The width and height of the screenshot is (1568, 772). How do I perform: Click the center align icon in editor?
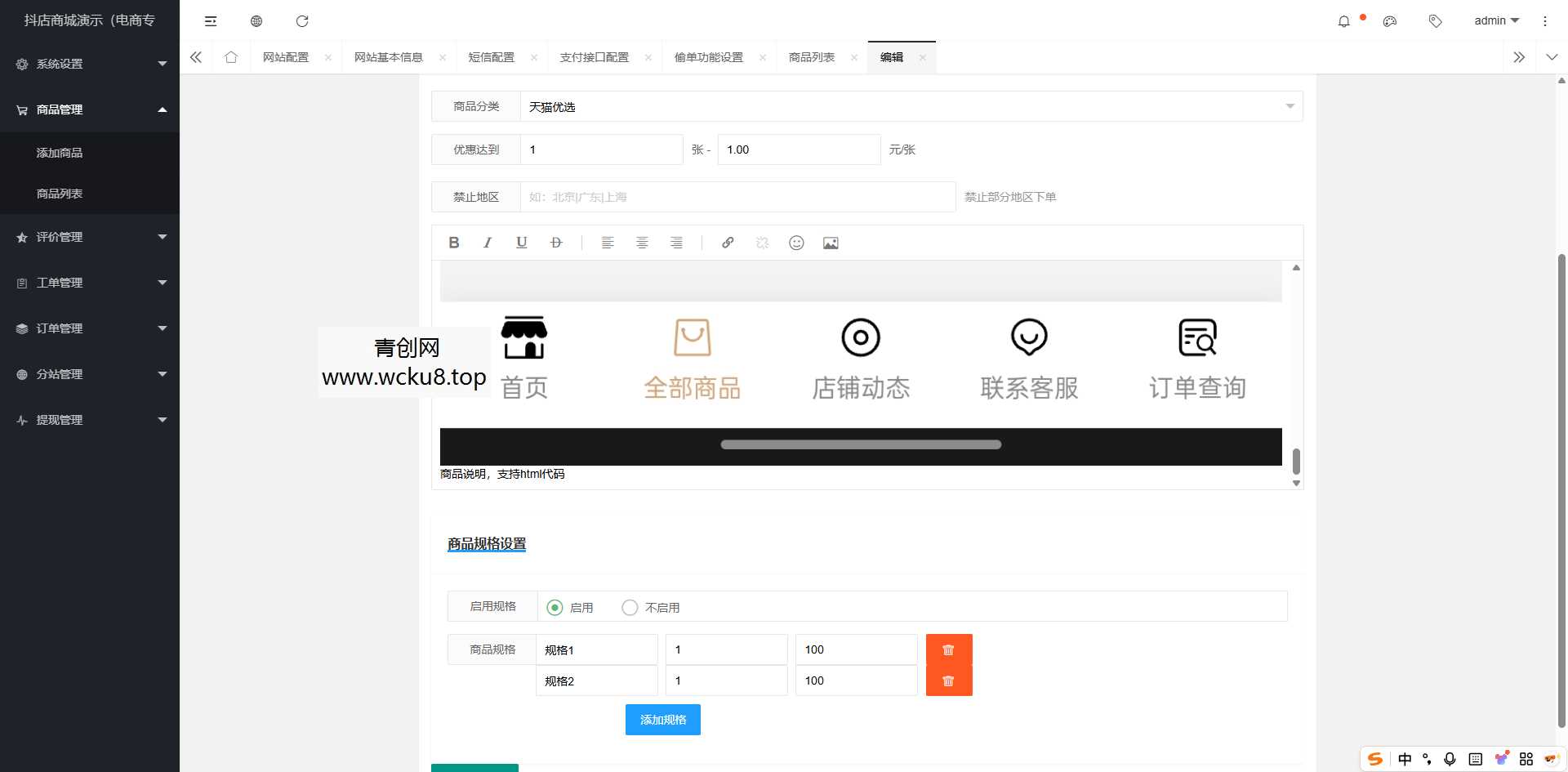pyautogui.click(x=642, y=243)
